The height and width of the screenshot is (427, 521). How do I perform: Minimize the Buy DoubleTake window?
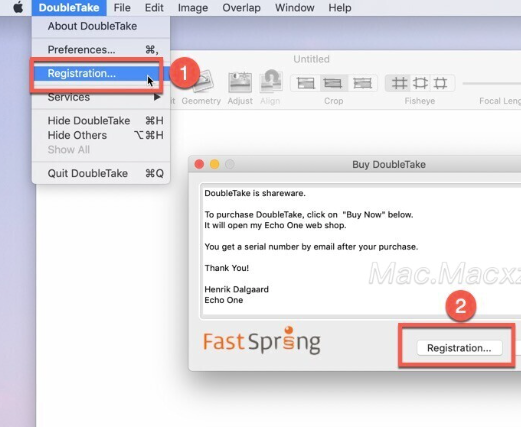click(x=215, y=164)
